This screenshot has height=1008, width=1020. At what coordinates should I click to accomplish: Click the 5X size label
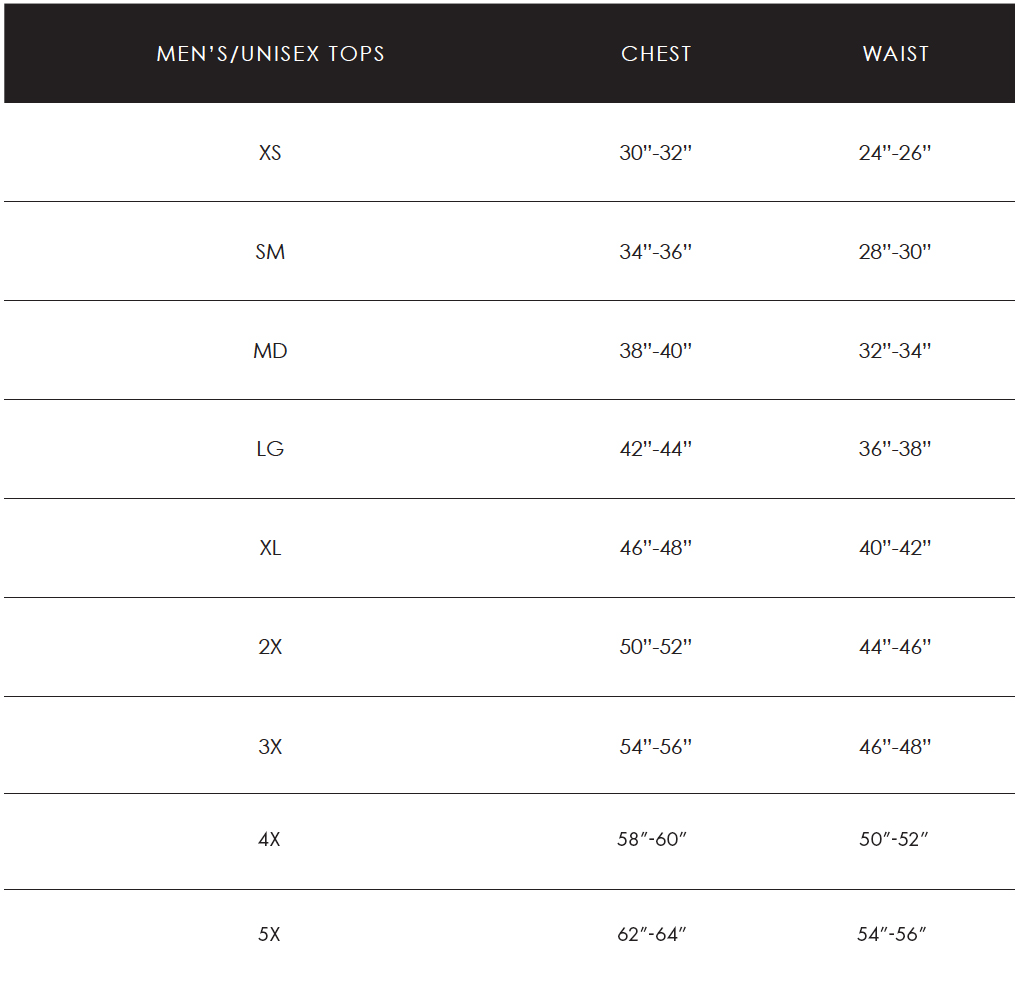pyautogui.click(x=270, y=935)
